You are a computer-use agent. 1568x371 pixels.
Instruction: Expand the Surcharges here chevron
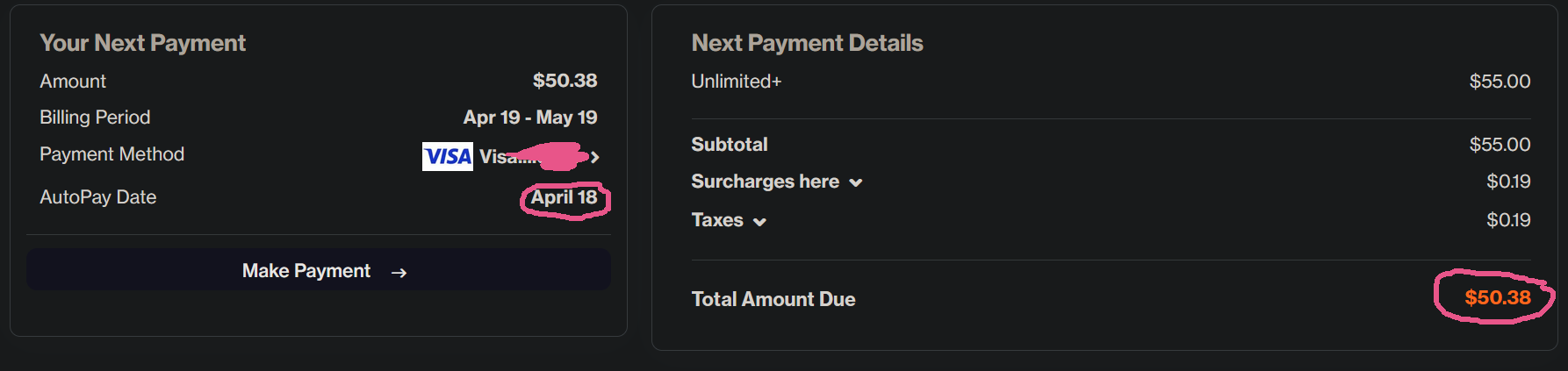(x=856, y=182)
